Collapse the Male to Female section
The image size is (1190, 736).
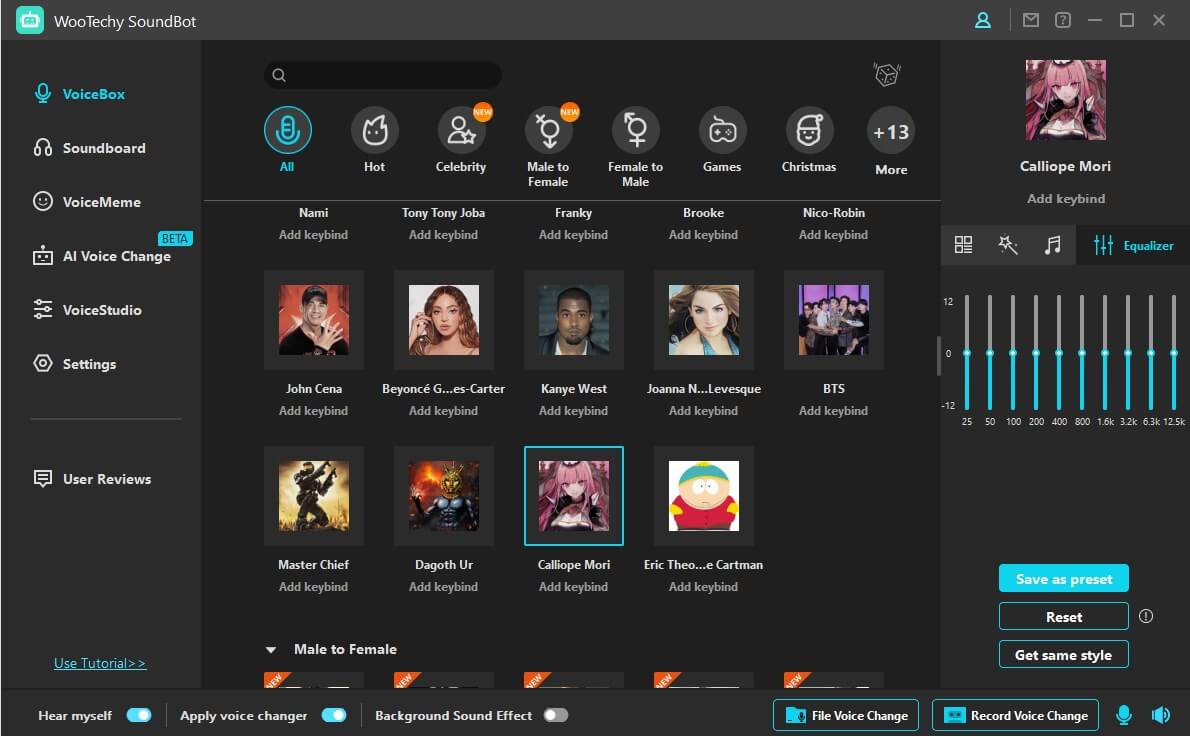pyautogui.click(x=271, y=650)
